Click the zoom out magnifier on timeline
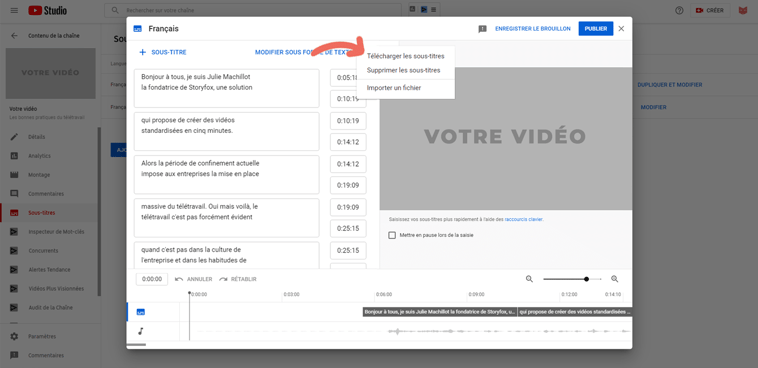This screenshot has height=368, width=758. [529, 279]
